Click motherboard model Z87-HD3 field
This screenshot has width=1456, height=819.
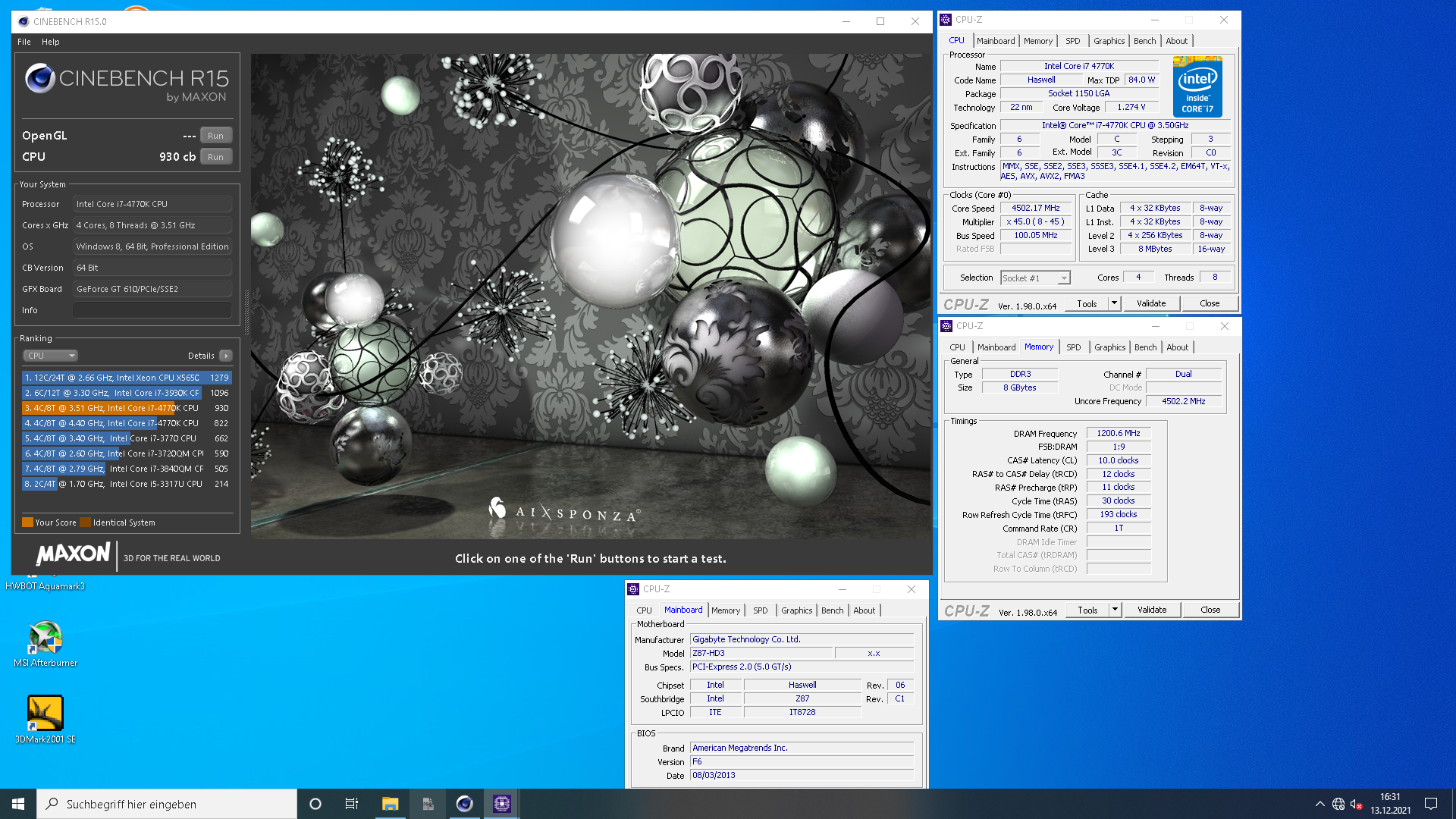pos(761,654)
